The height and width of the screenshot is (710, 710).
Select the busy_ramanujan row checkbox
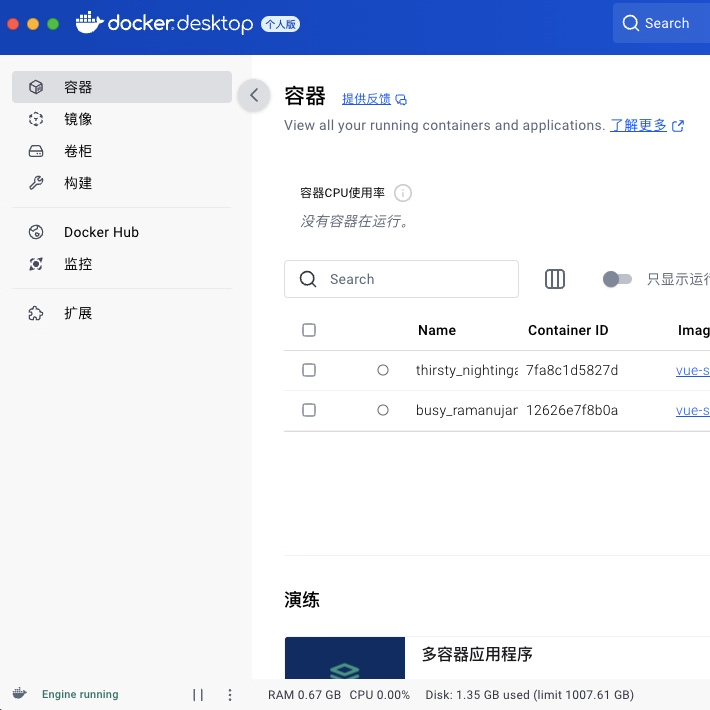tap(309, 410)
